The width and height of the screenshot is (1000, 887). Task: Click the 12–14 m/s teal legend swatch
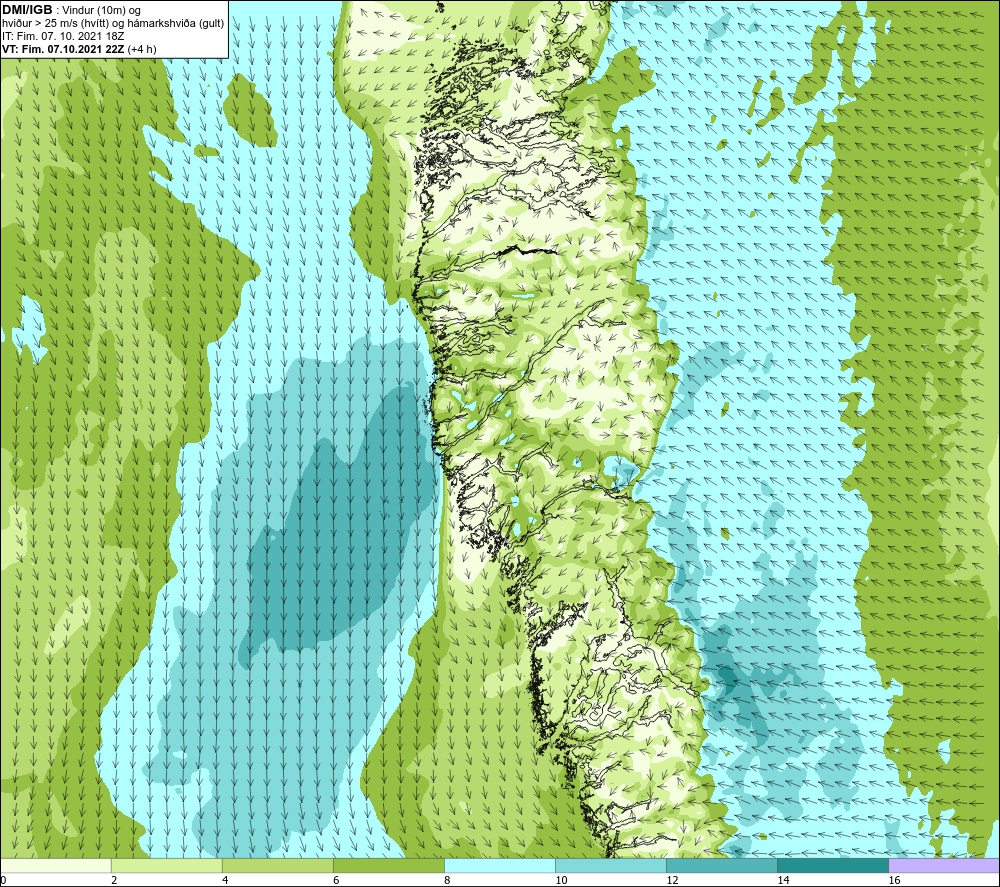(x=722, y=865)
